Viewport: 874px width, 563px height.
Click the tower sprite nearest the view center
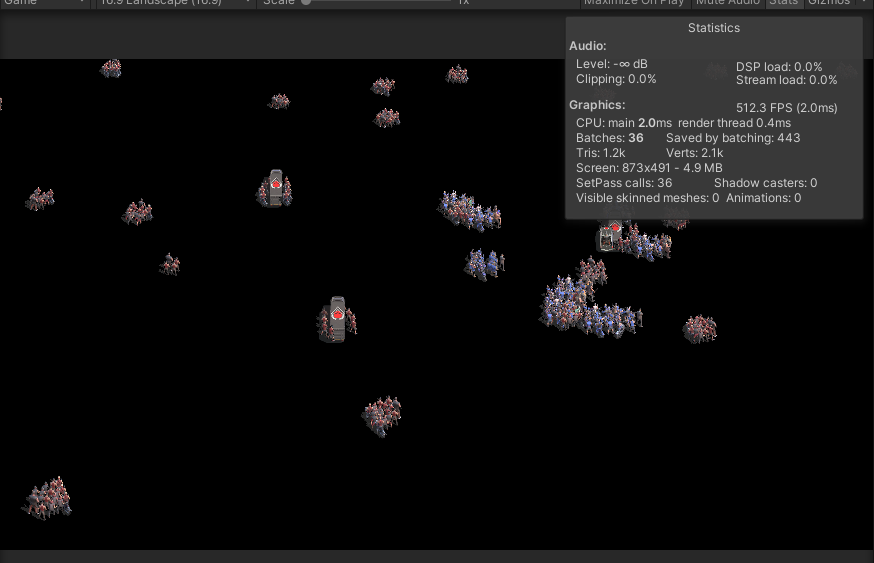(x=338, y=320)
